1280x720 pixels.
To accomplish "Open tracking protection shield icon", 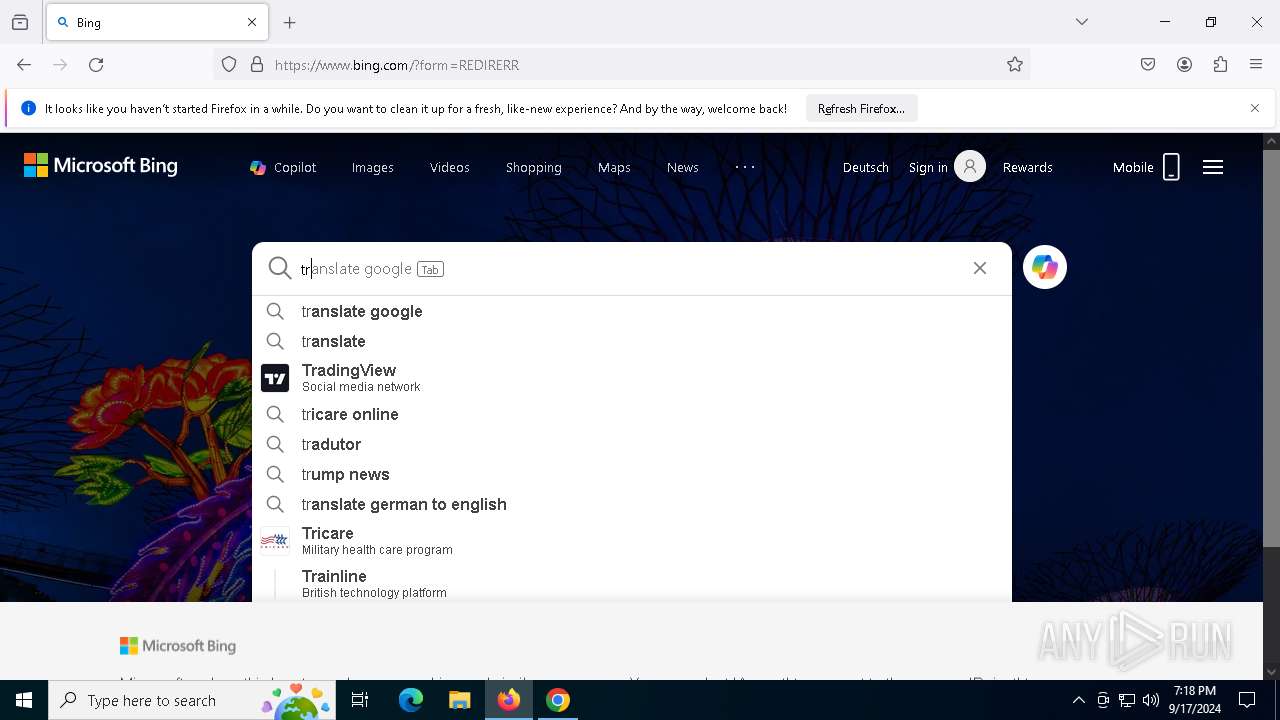I will tap(229, 65).
